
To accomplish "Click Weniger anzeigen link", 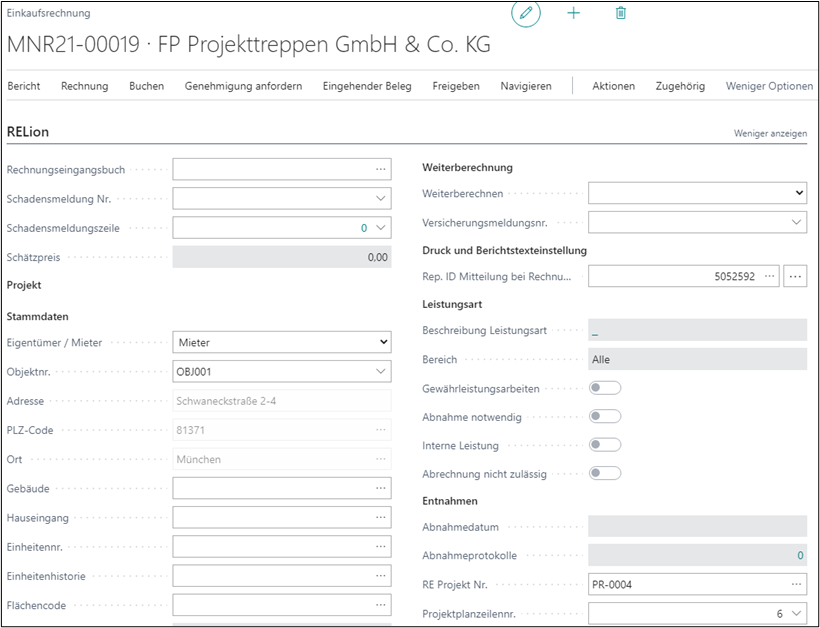I will (770, 133).
